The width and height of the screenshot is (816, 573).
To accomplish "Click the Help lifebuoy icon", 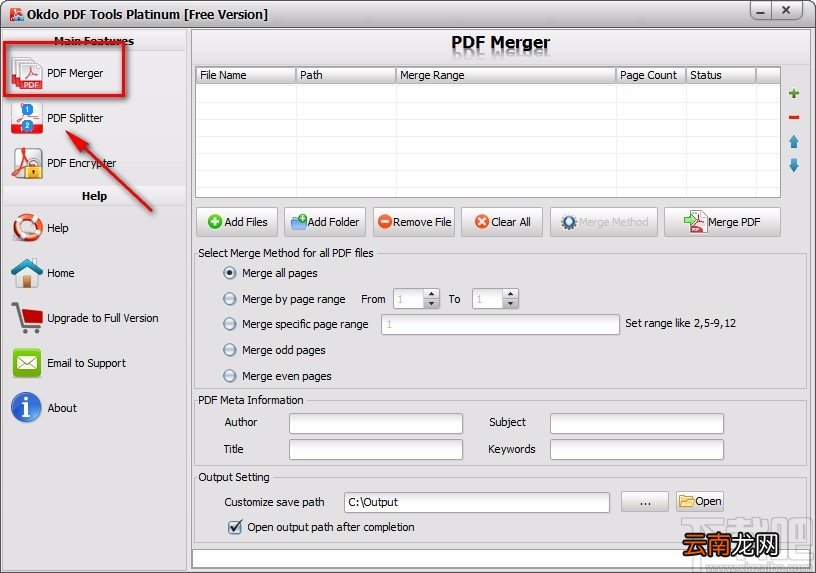I will [27, 228].
